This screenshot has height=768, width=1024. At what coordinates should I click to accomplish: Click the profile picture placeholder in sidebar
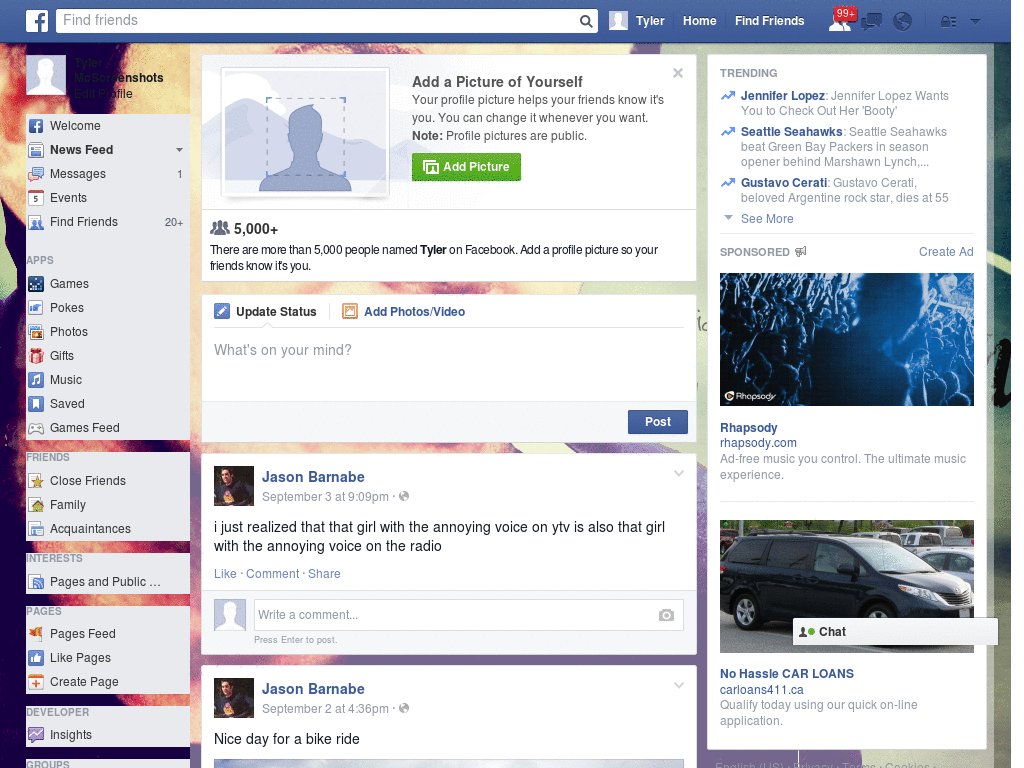point(46,75)
